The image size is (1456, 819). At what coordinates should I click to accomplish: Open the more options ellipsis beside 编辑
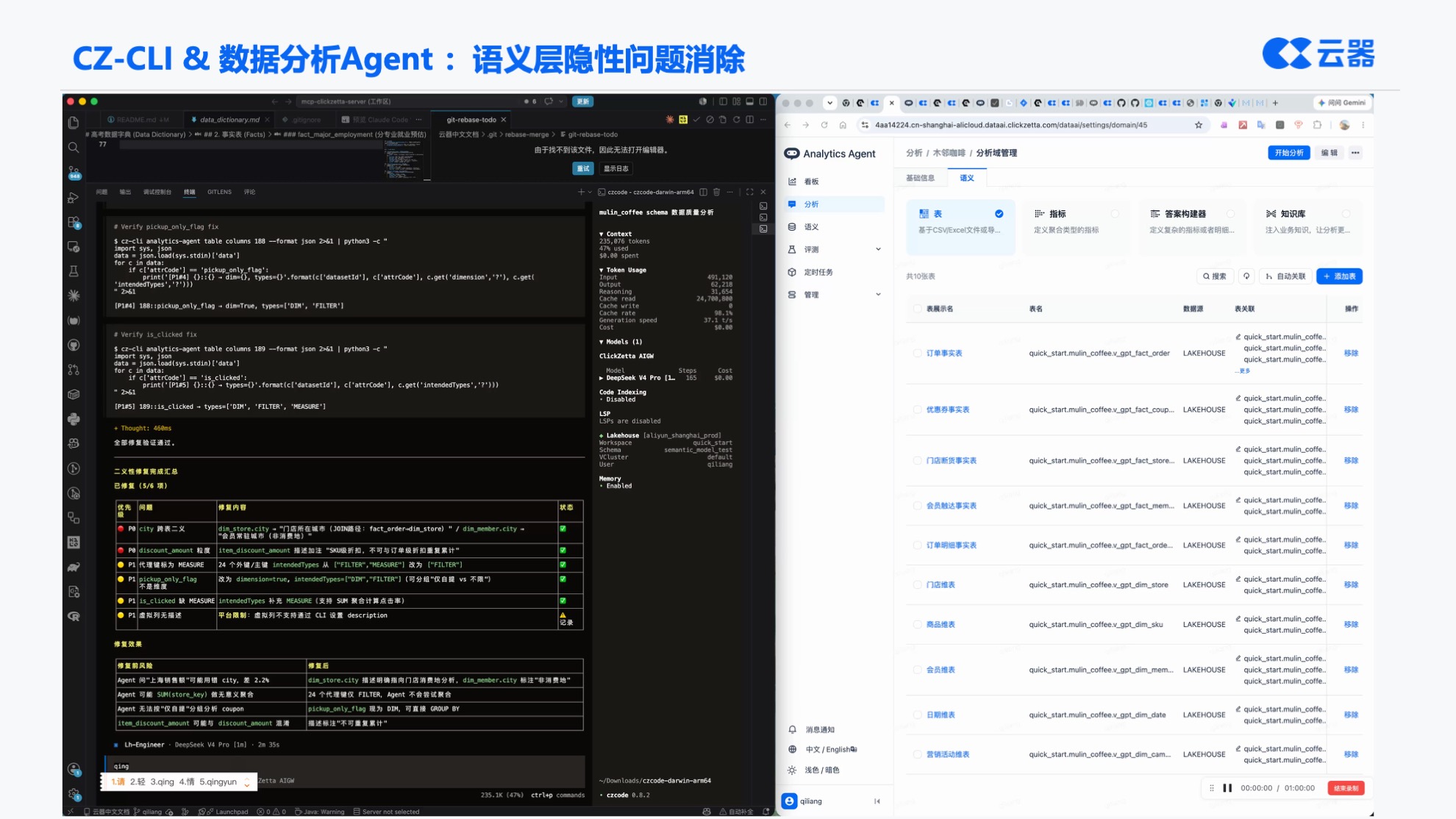(1355, 153)
